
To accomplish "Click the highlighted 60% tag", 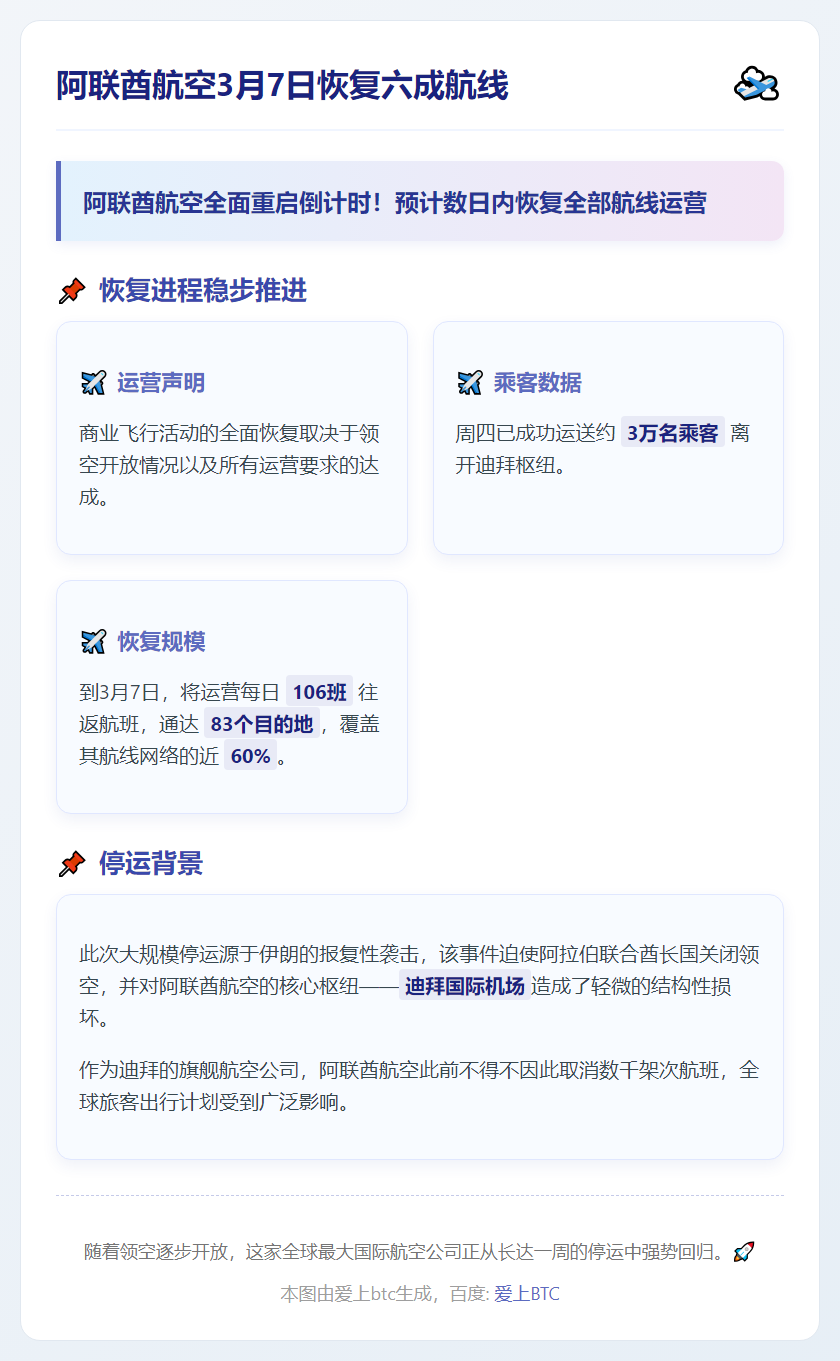I will point(250,756).
